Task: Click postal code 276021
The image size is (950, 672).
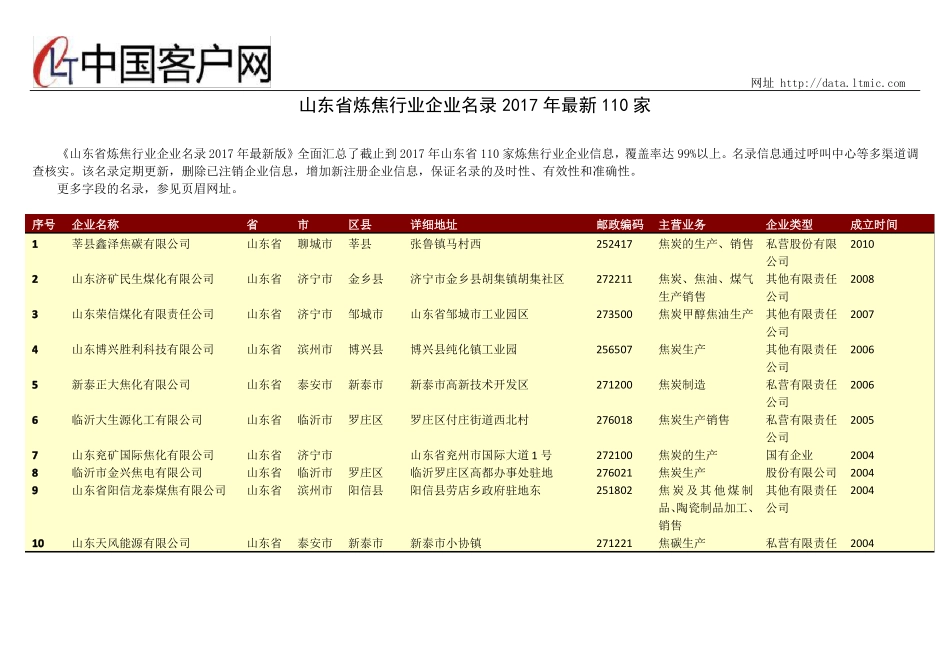Action: point(614,472)
